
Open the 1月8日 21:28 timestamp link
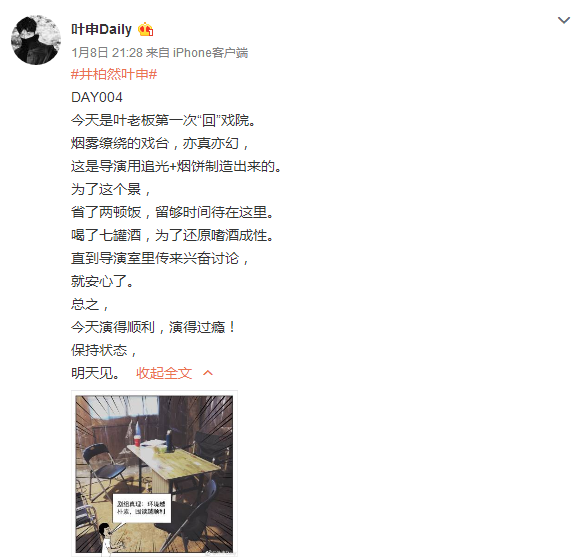pyautogui.click(x=107, y=53)
